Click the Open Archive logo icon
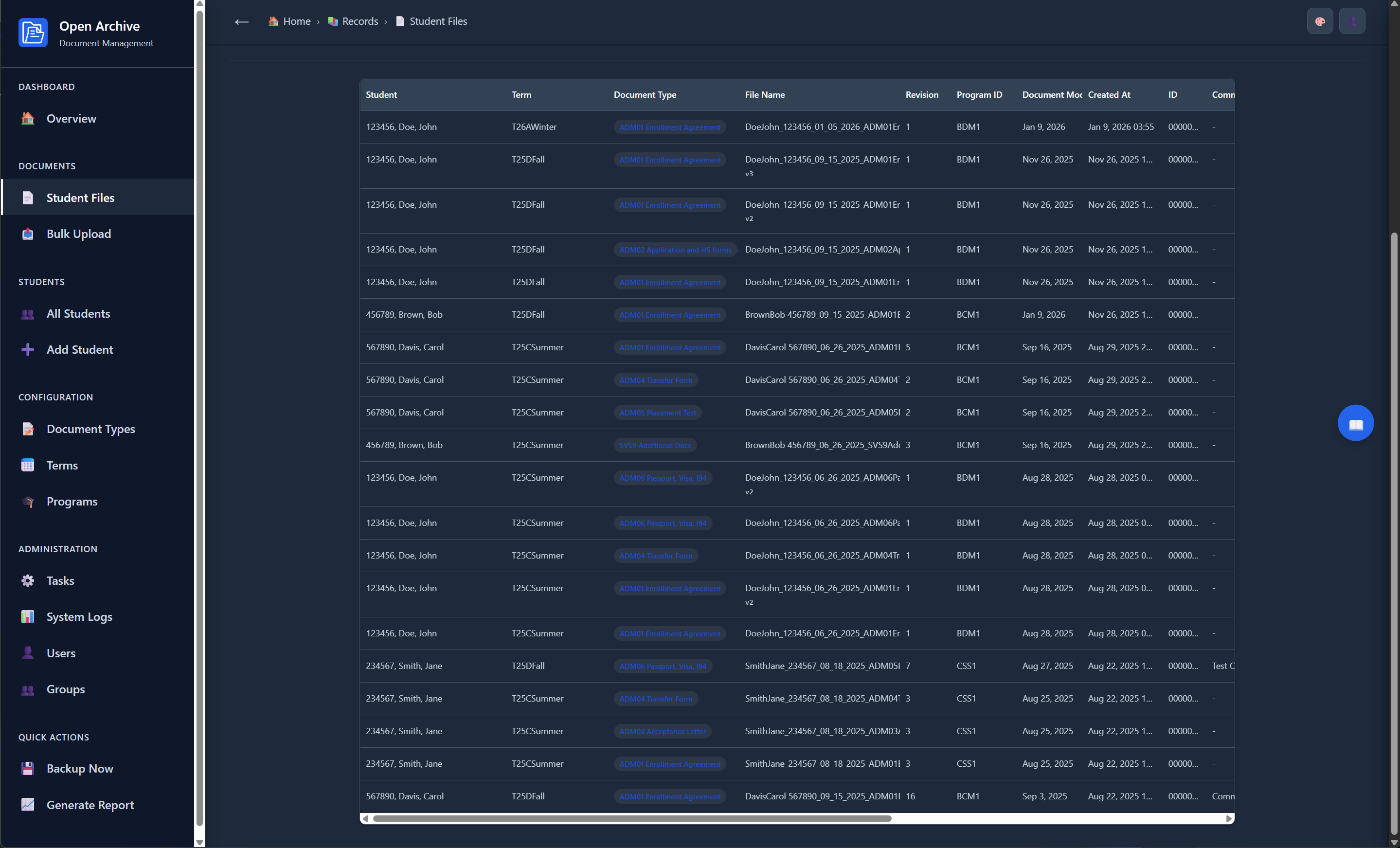This screenshot has height=848, width=1400. 33,33
